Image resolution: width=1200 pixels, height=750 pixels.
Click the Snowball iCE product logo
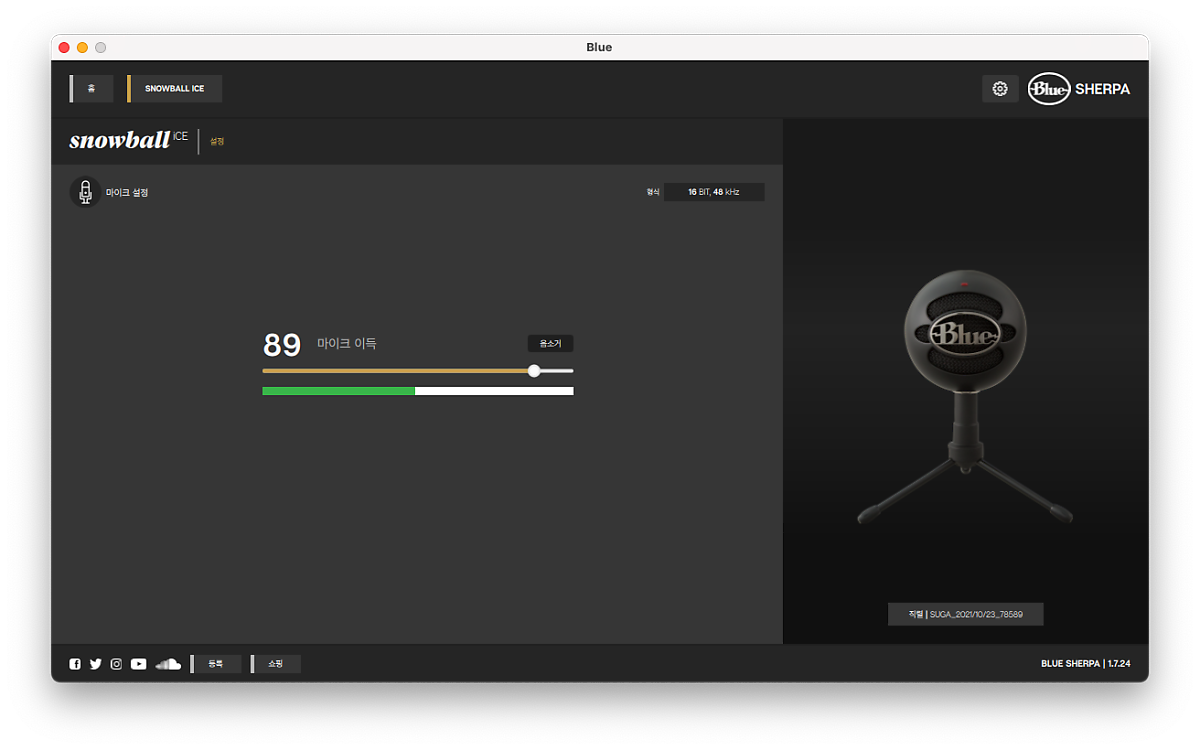[x=128, y=140]
